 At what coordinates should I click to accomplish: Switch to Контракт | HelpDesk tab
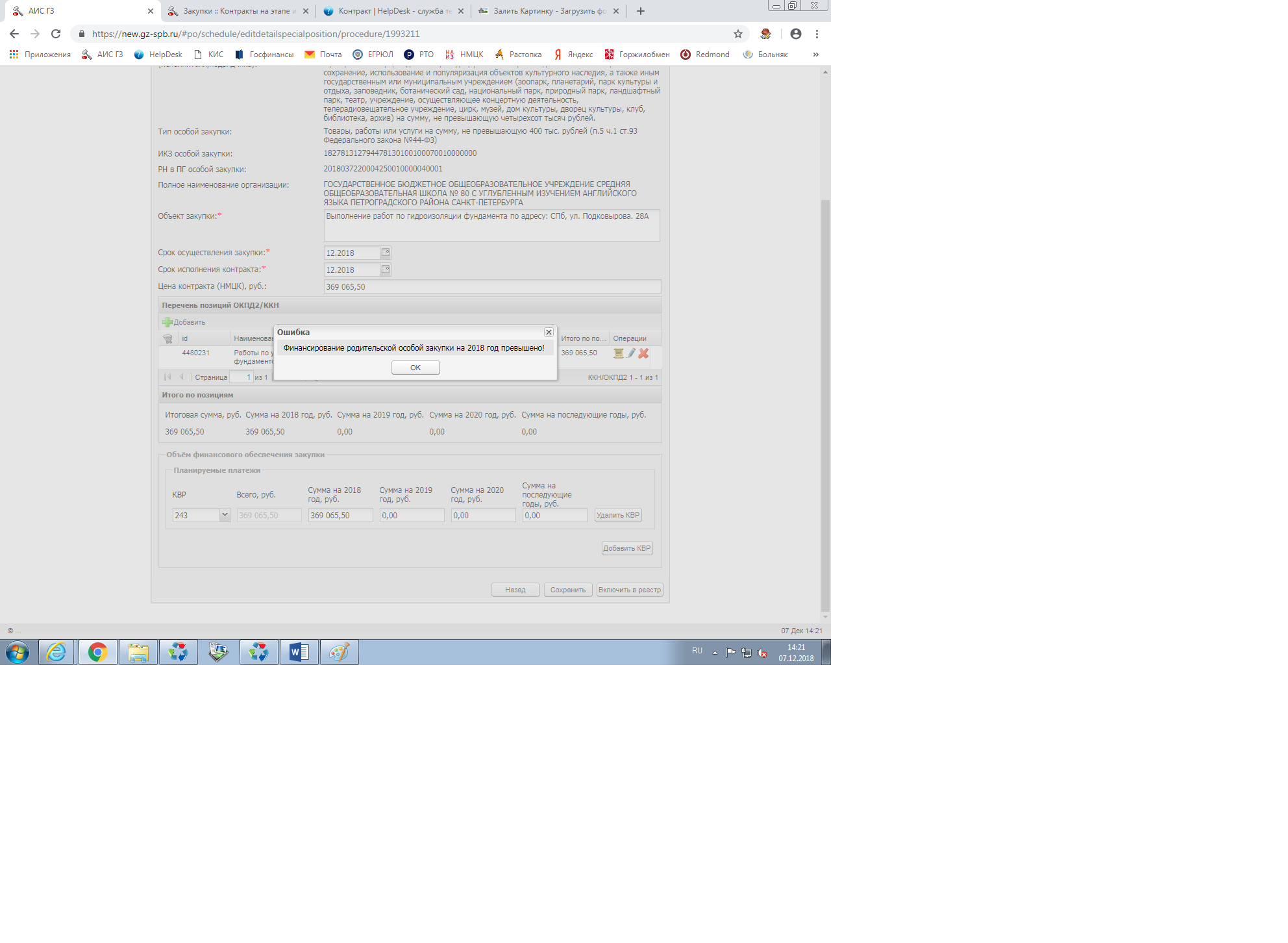pyautogui.click(x=394, y=11)
